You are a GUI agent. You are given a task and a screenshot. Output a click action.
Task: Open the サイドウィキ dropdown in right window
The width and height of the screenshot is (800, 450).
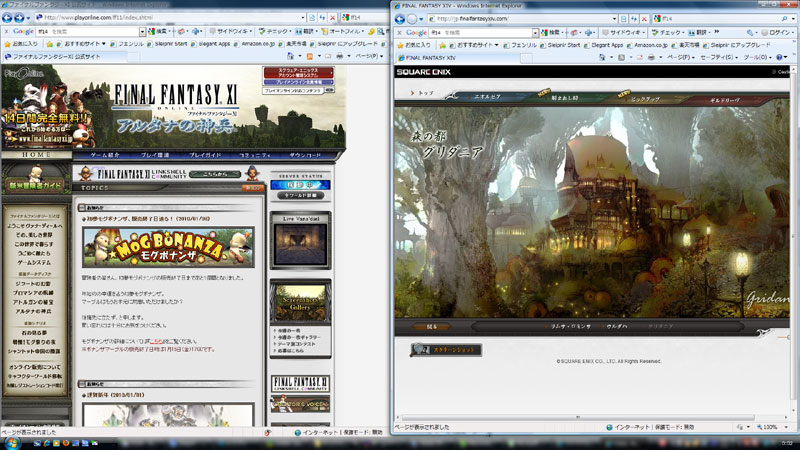click(x=622, y=32)
